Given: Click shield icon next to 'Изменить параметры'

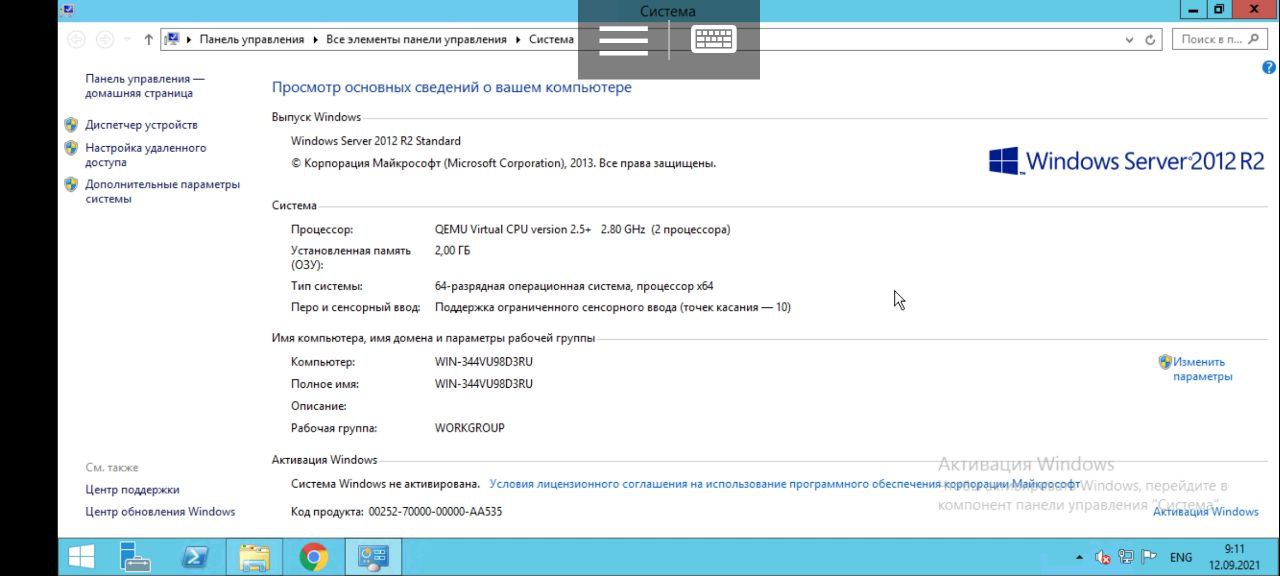Looking at the screenshot, I should coord(1165,362).
